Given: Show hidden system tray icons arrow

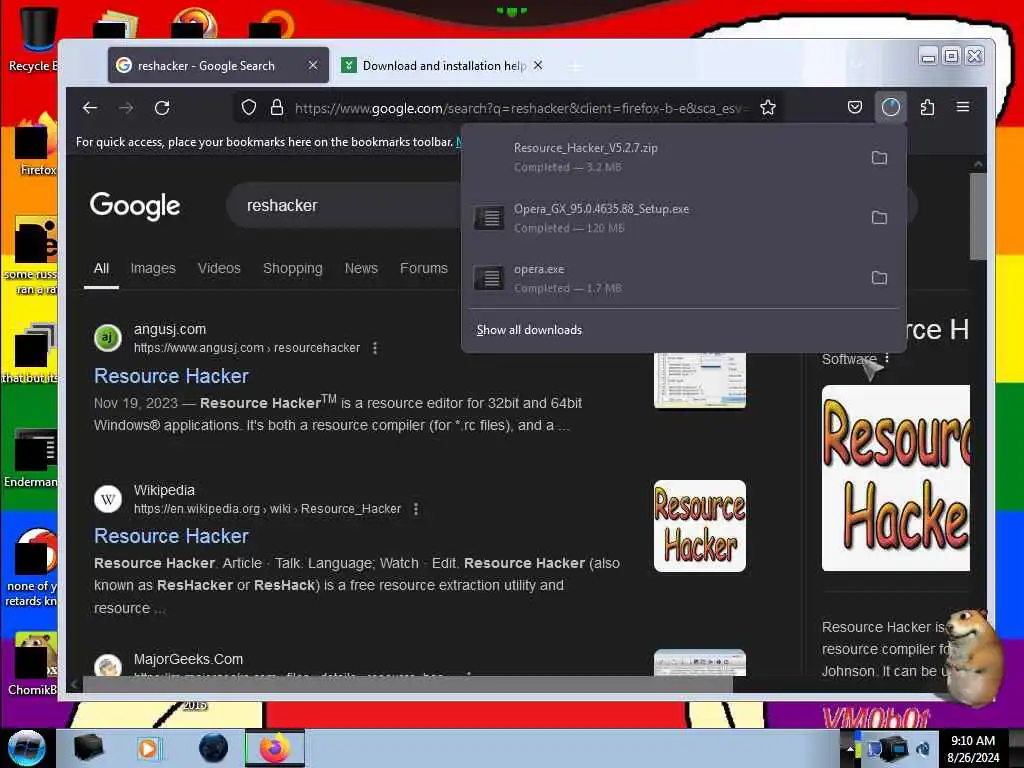Looking at the screenshot, I should click(x=850, y=749).
